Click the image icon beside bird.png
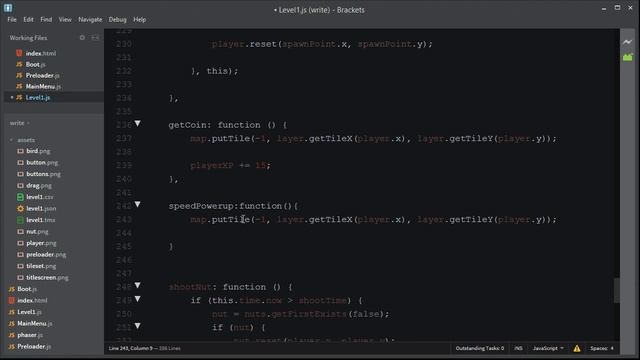 pos(20,151)
